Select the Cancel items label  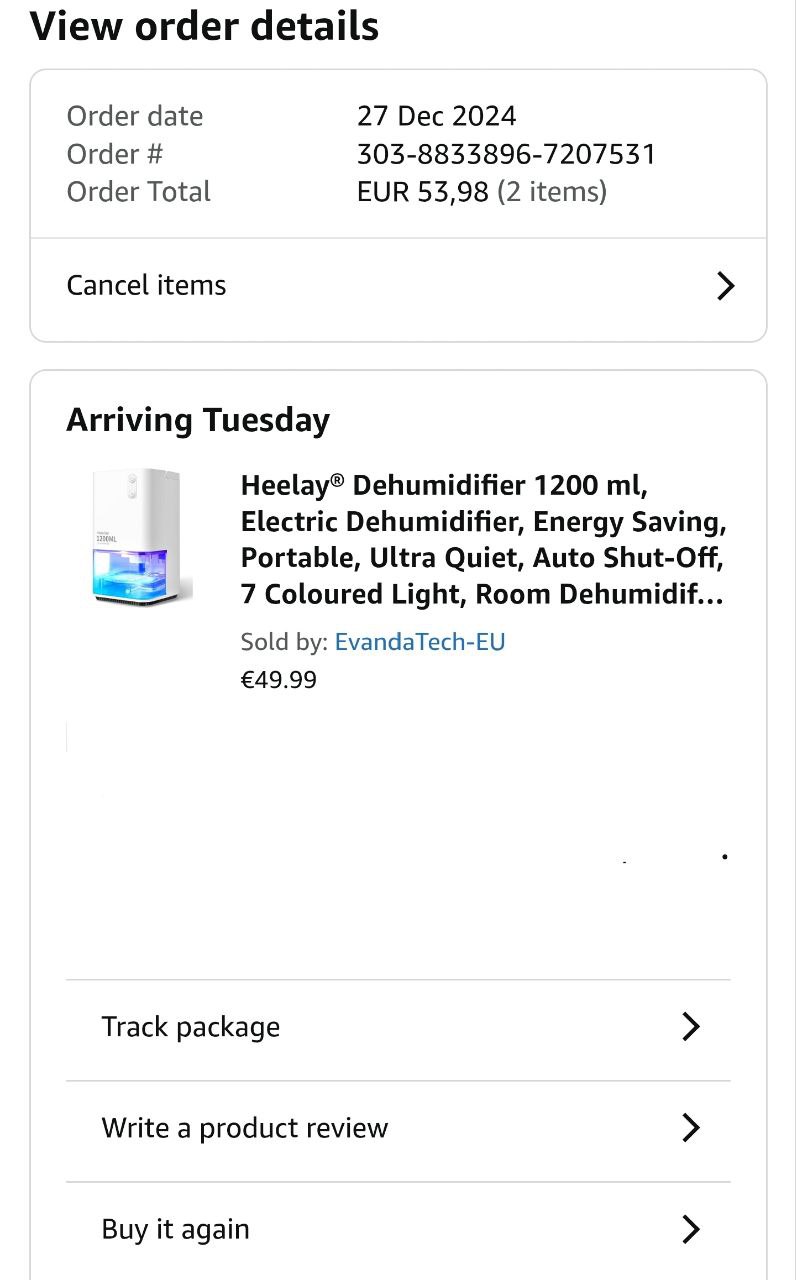147,286
